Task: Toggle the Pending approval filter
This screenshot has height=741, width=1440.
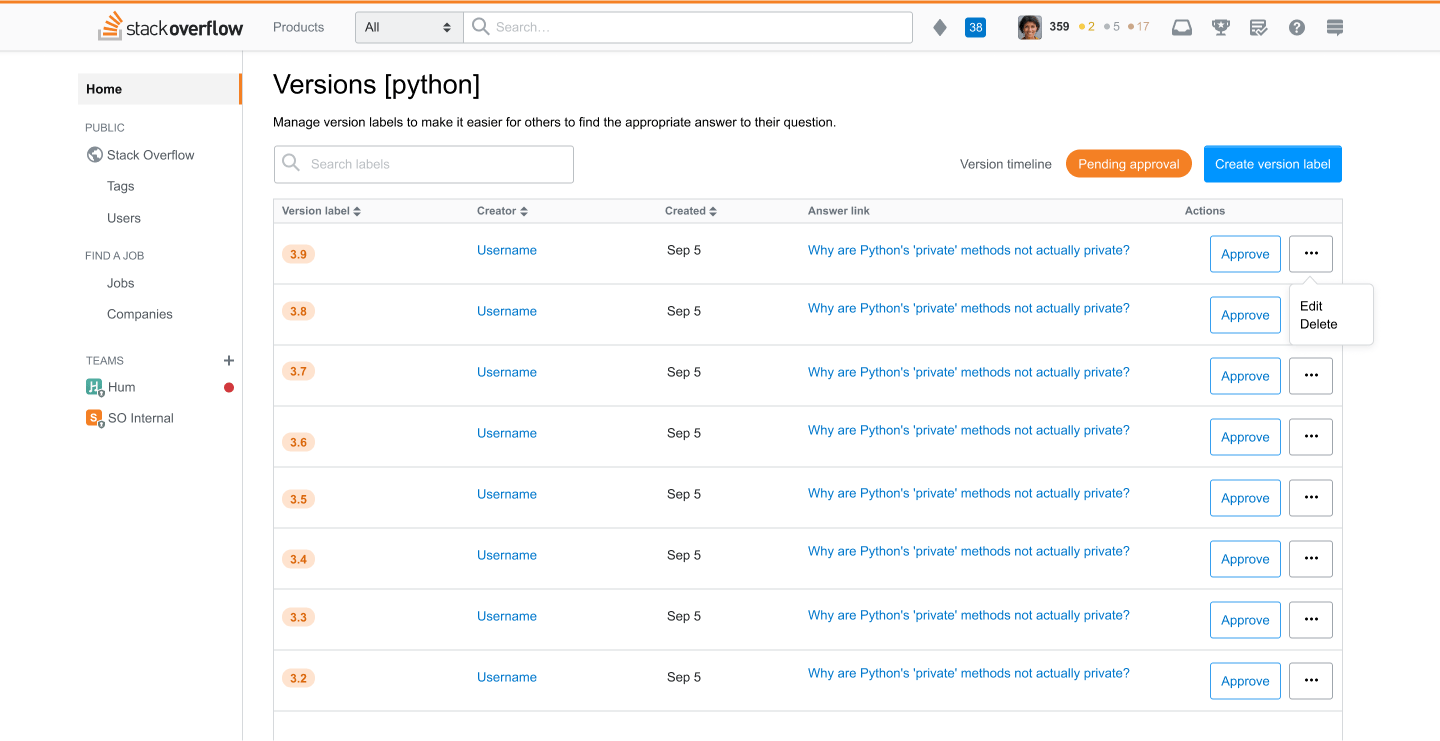Action: pos(1129,164)
